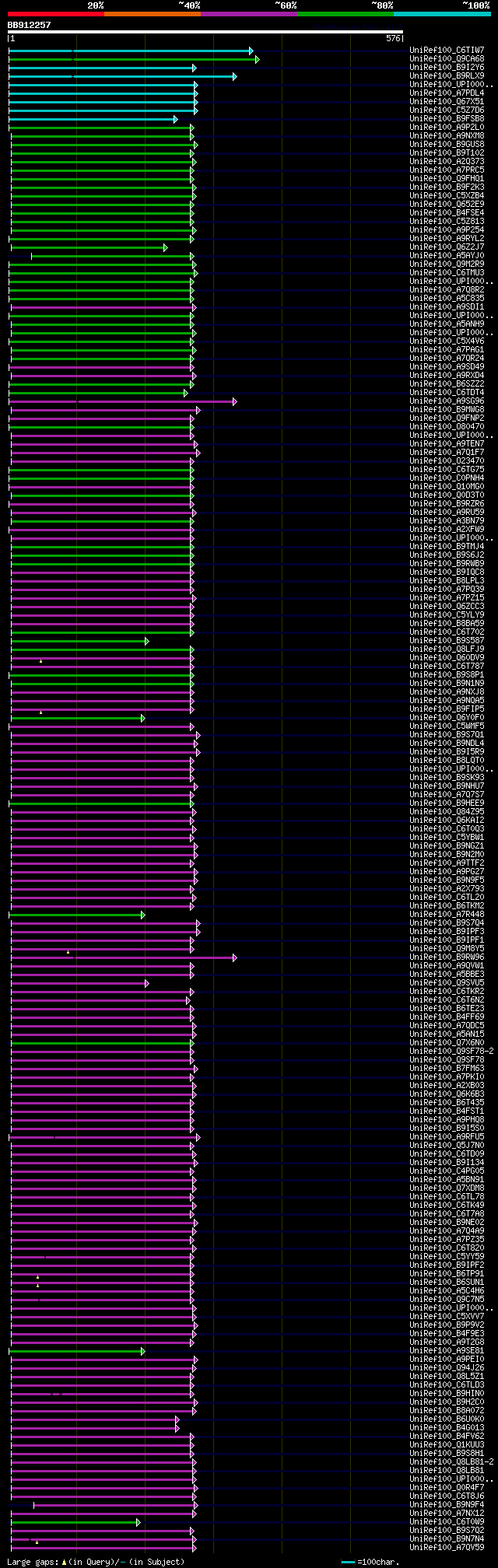Select the UniRef100_C6TMU3 label

click(x=447, y=273)
